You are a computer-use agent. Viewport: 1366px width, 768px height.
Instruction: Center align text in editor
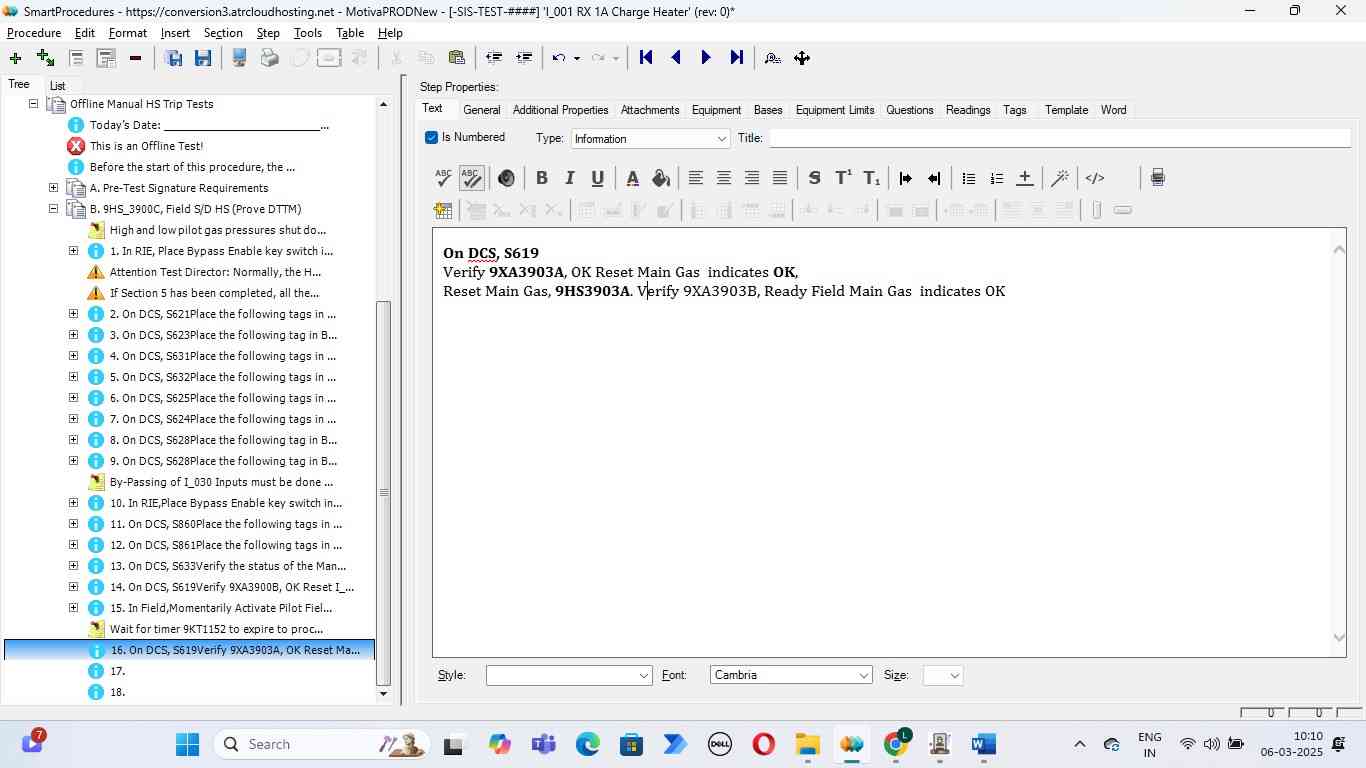723,178
